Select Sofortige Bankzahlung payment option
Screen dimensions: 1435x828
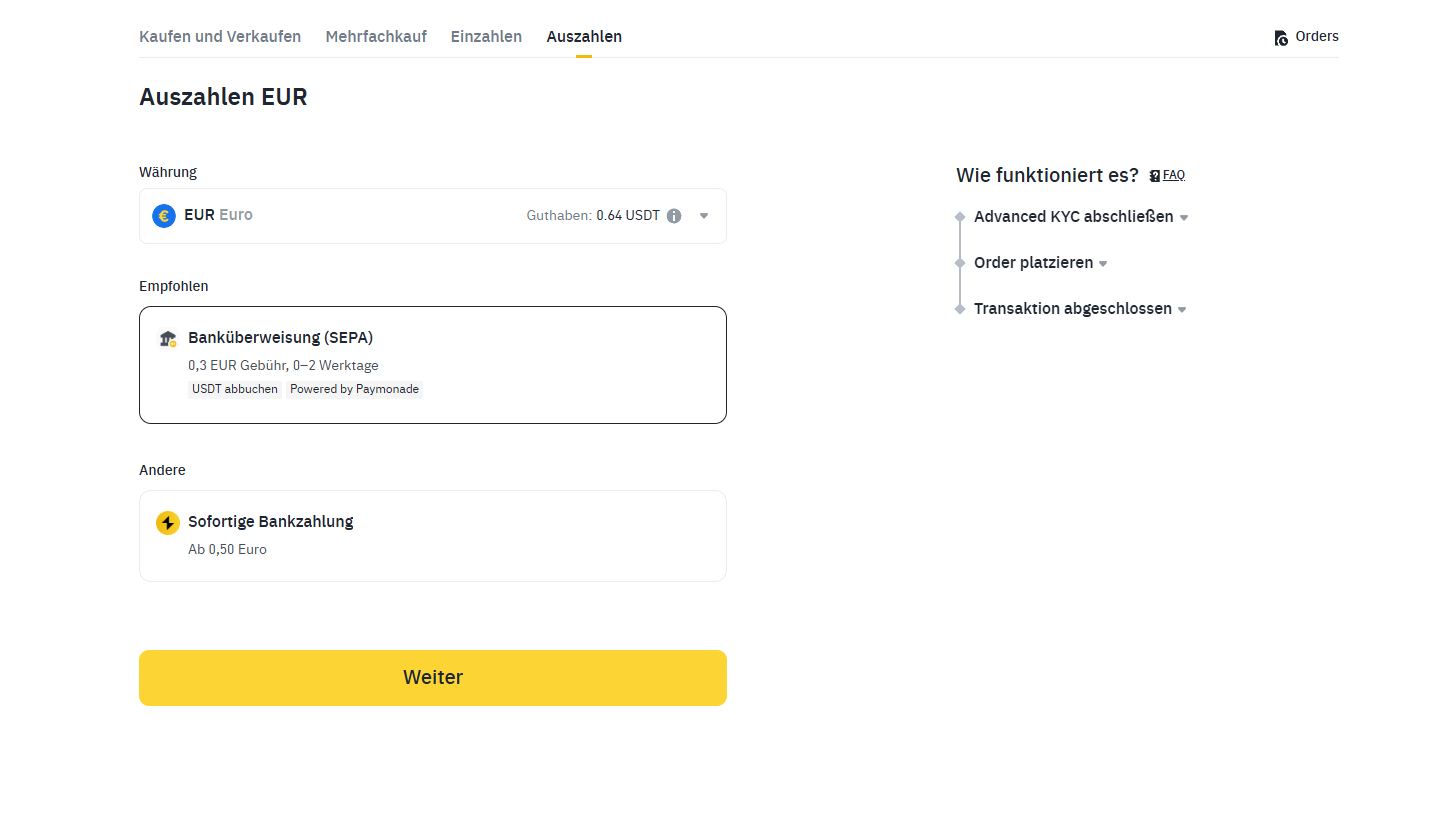433,536
